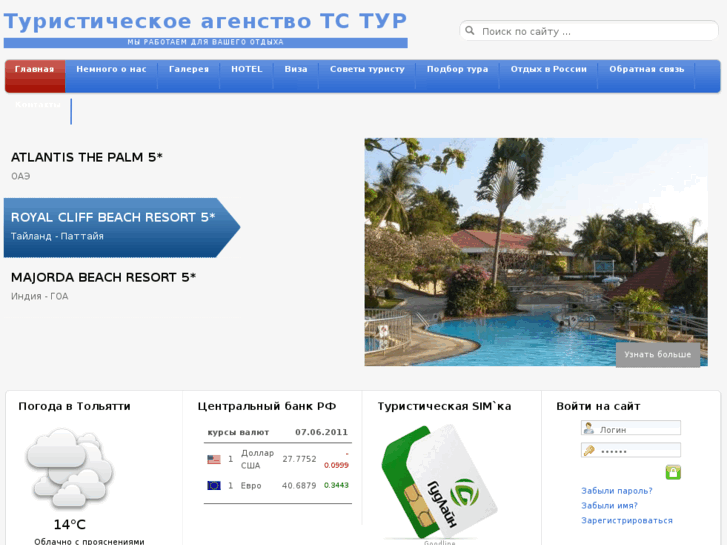Click the EU flag currency icon
Screen dimensions: 727x545
click(214, 485)
